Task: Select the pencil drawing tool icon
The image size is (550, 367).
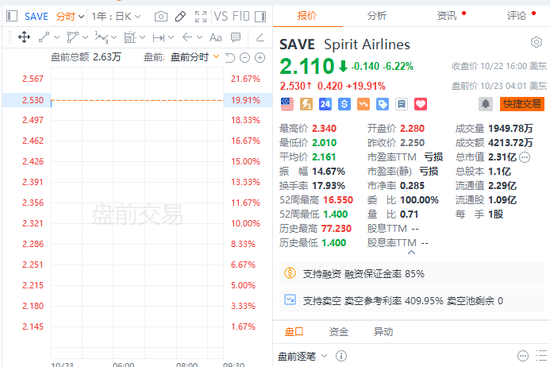Action: point(180,16)
